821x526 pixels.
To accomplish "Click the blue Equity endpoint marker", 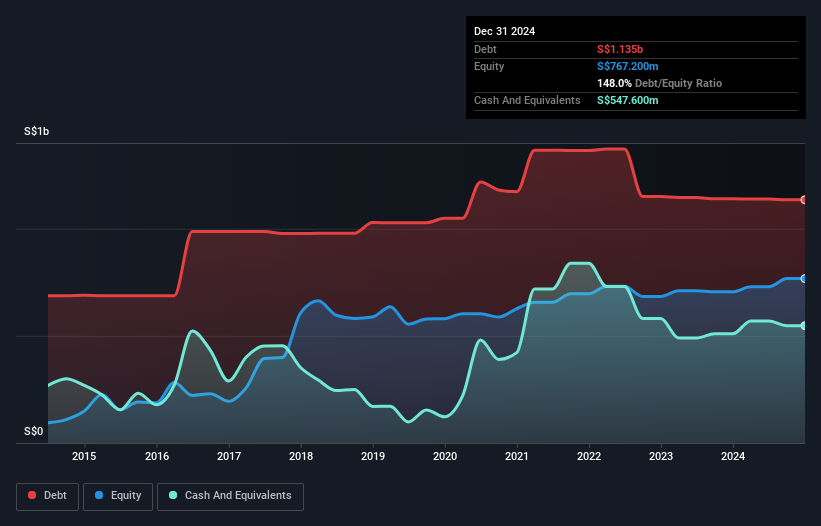I will [x=804, y=278].
